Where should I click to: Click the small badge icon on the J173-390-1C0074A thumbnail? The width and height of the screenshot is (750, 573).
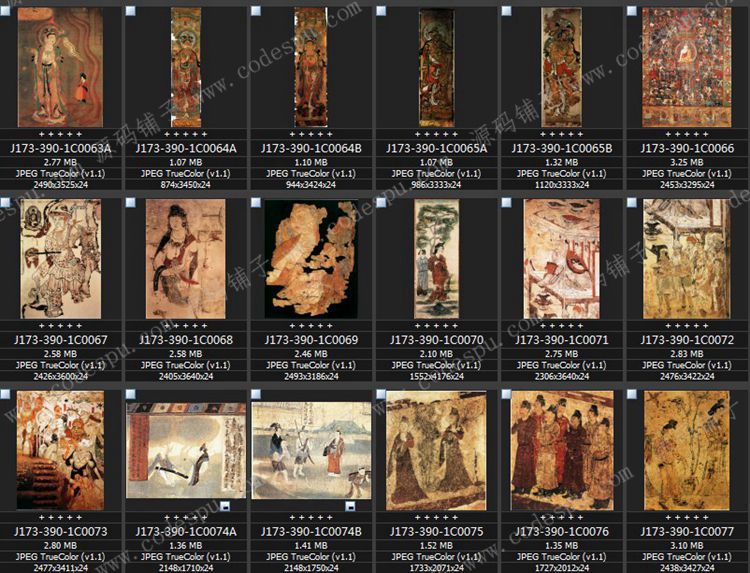pyautogui.click(x=225, y=506)
